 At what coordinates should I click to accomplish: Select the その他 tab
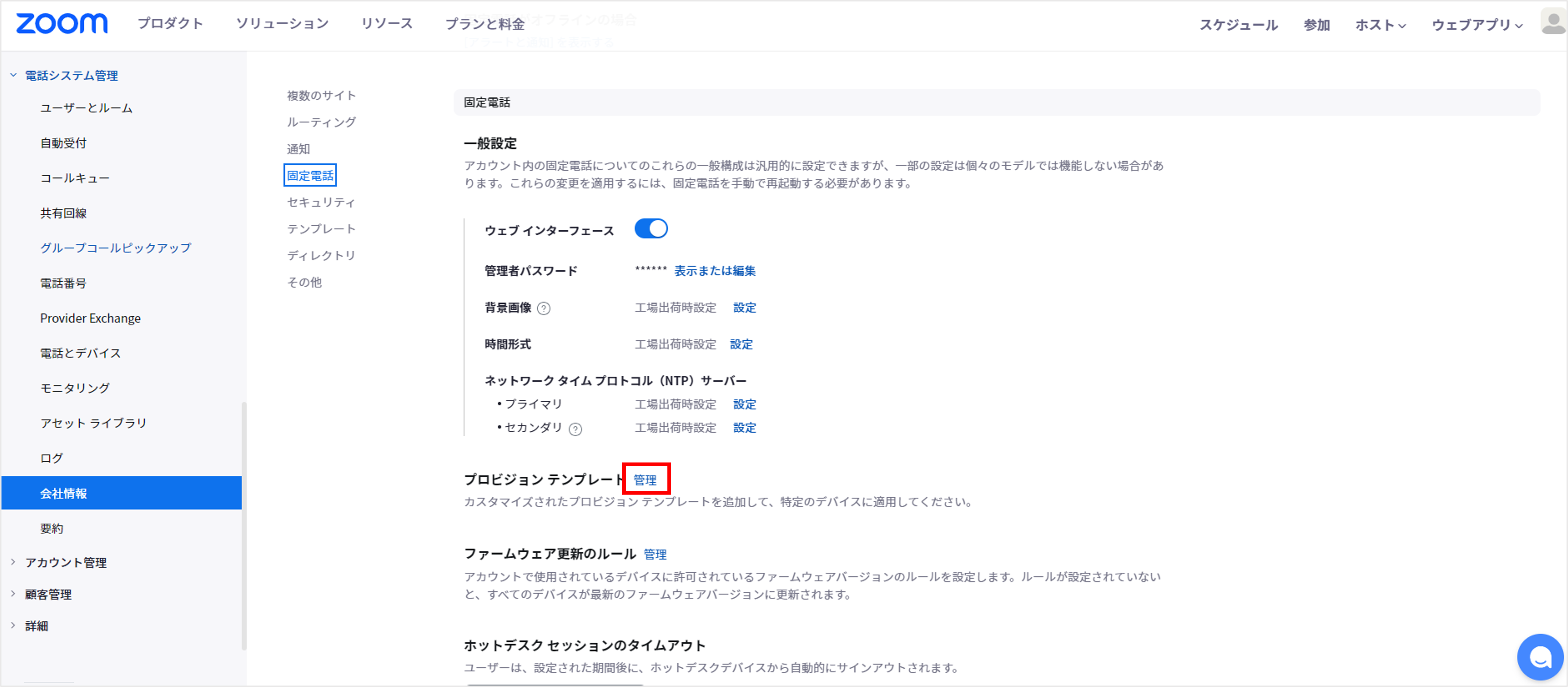tap(304, 282)
